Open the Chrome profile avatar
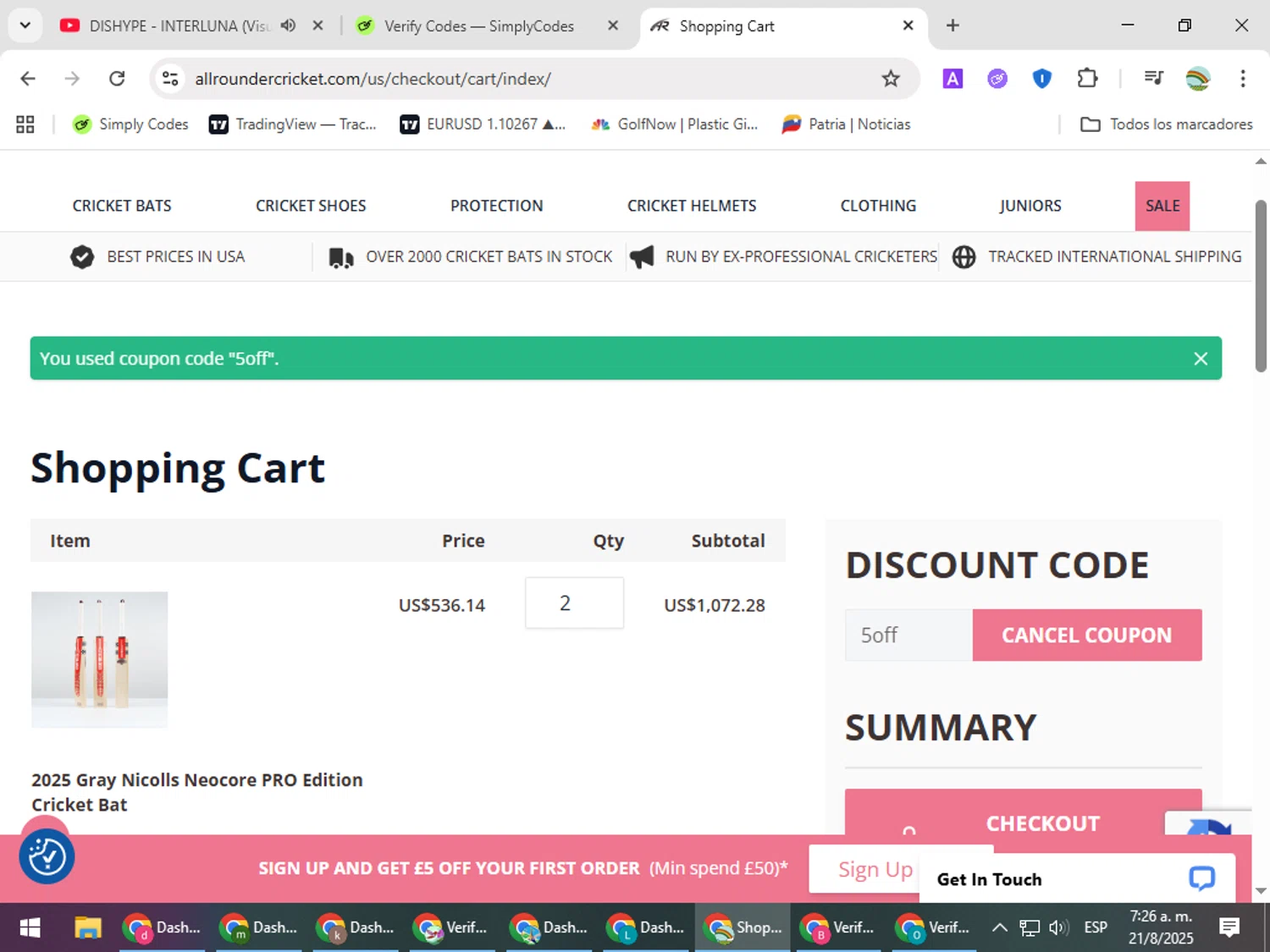 point(1198,79)
